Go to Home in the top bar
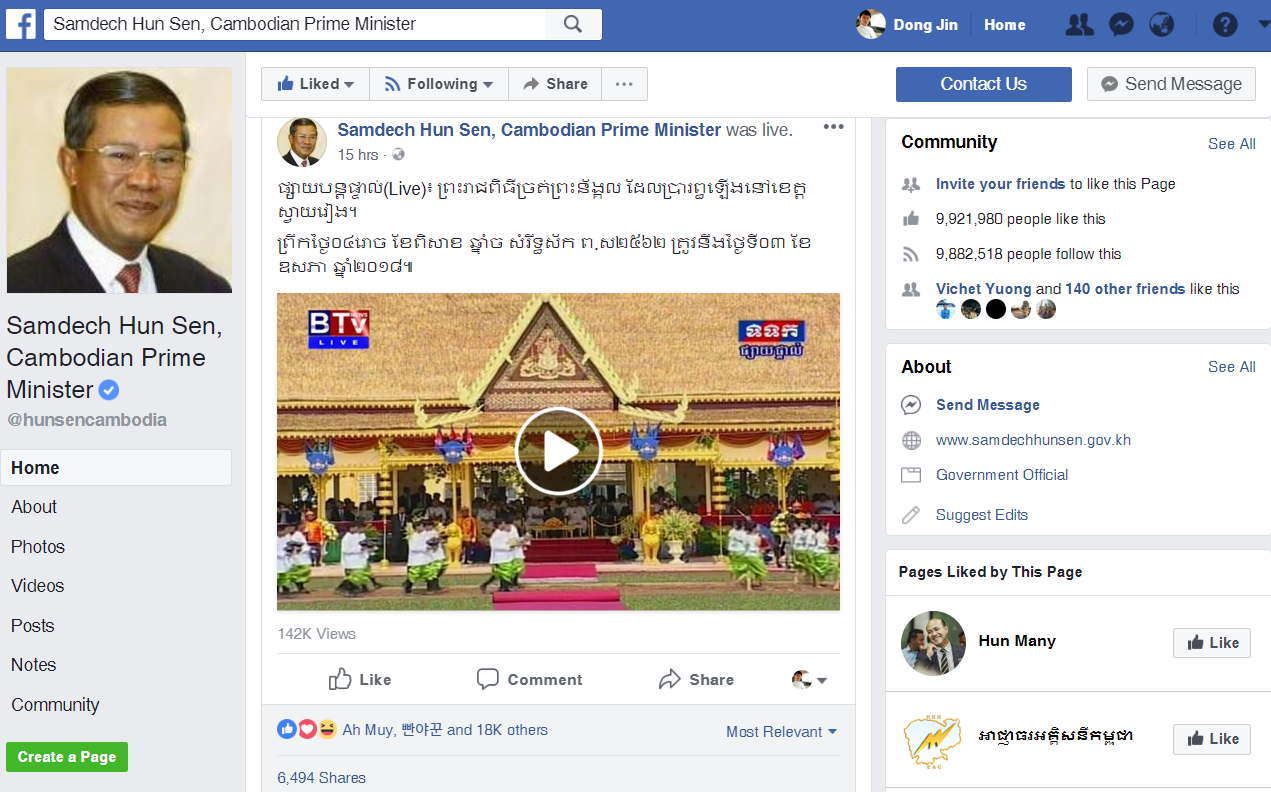Image resolution: width=1271 pixels, height=792 pixels. point(1004,25)
